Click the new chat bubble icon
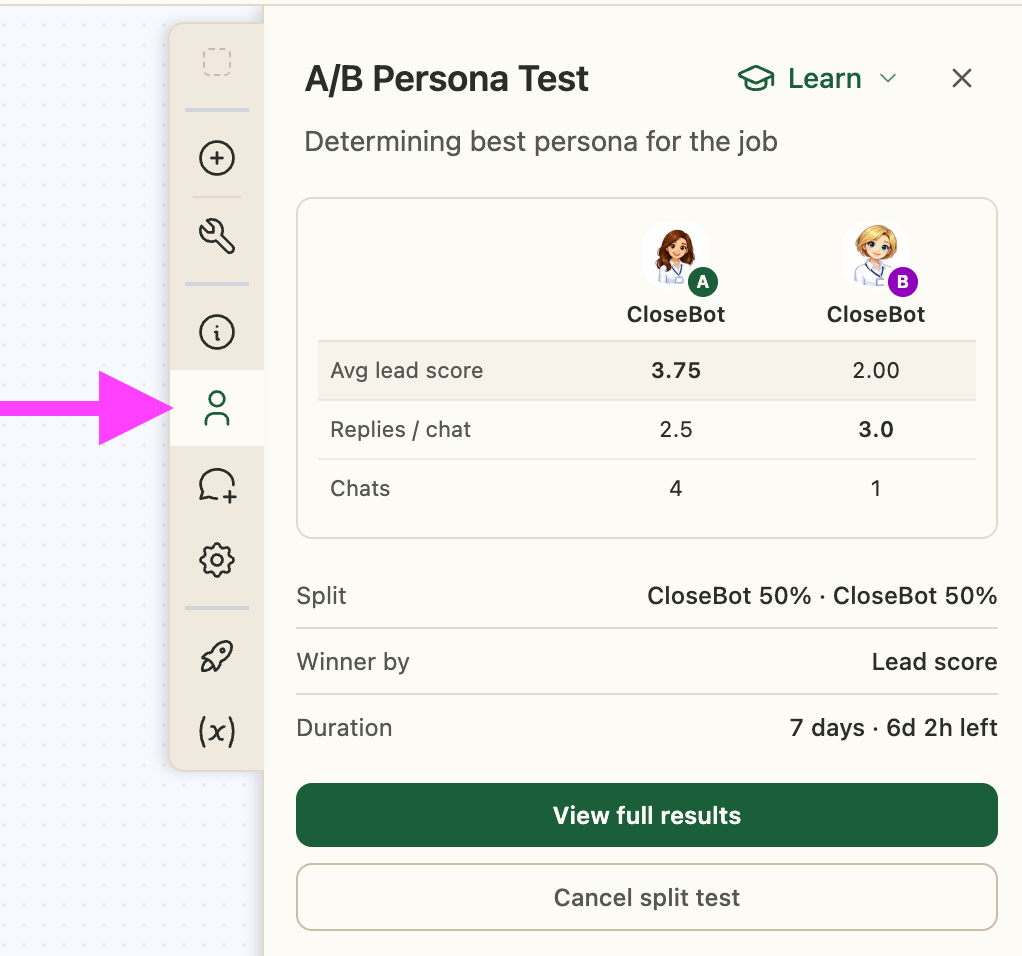The width and height of the screenshot is (1022, 956). point(218,485)
